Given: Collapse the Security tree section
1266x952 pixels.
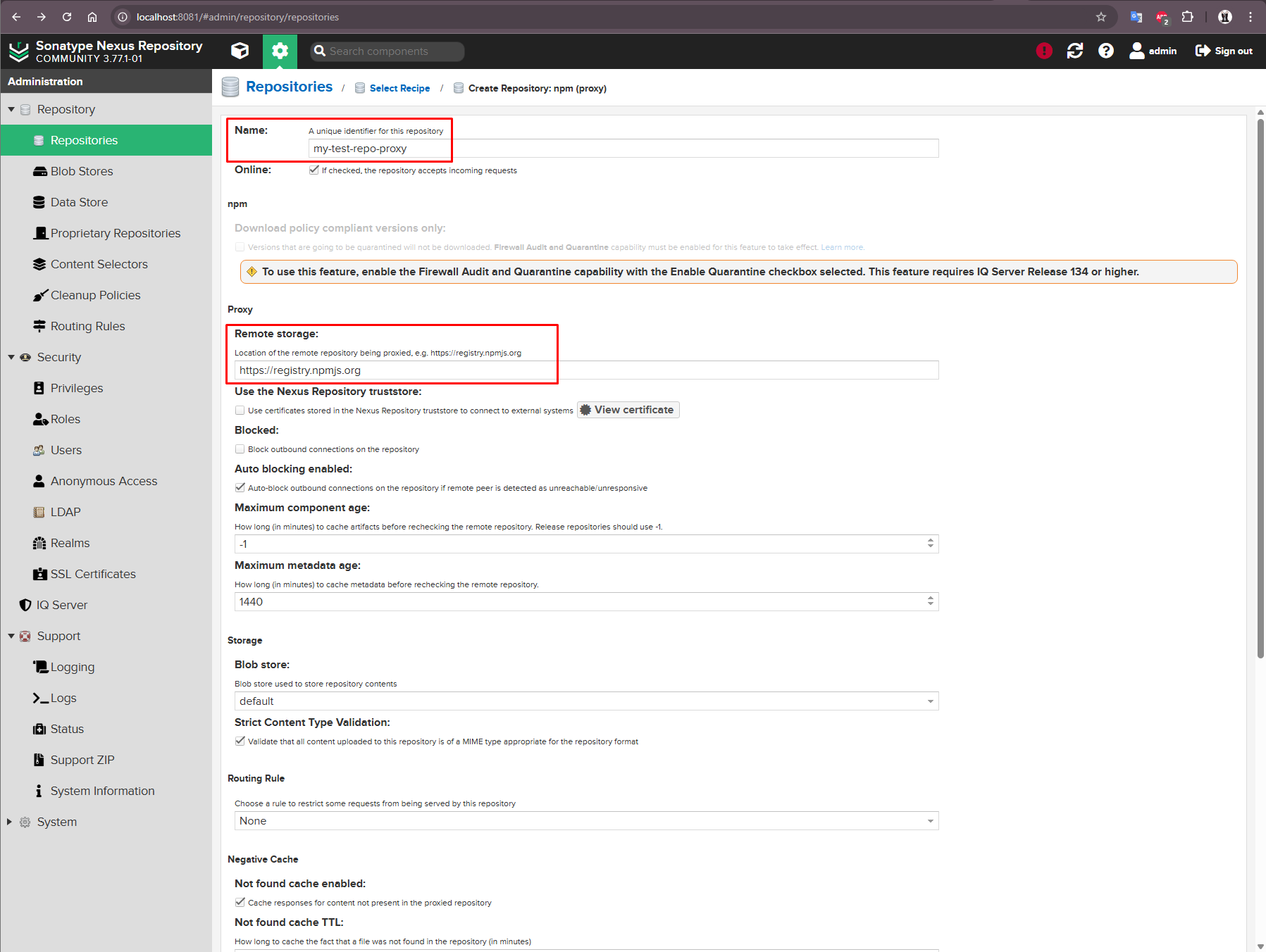Looking at the screenshot, I should point(11,357).
